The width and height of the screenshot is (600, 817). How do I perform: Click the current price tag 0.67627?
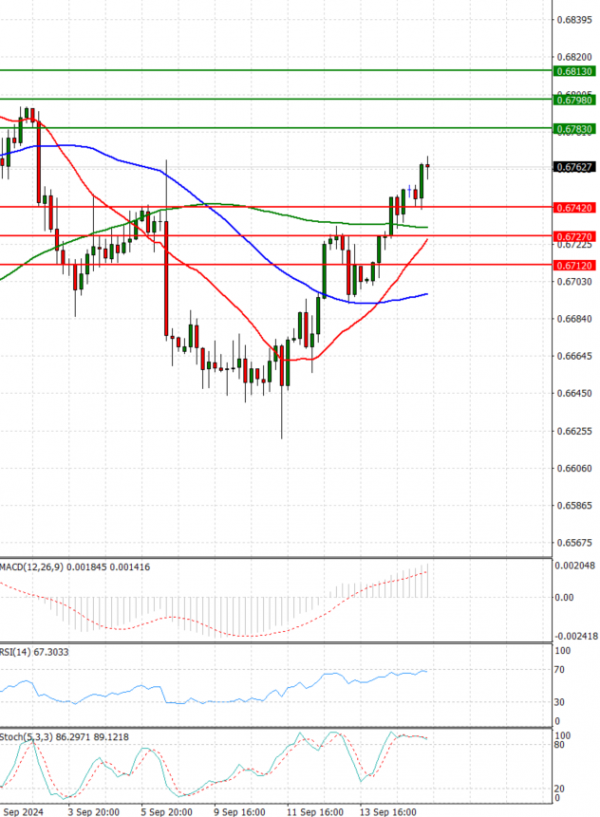click(x=574, y=167)
